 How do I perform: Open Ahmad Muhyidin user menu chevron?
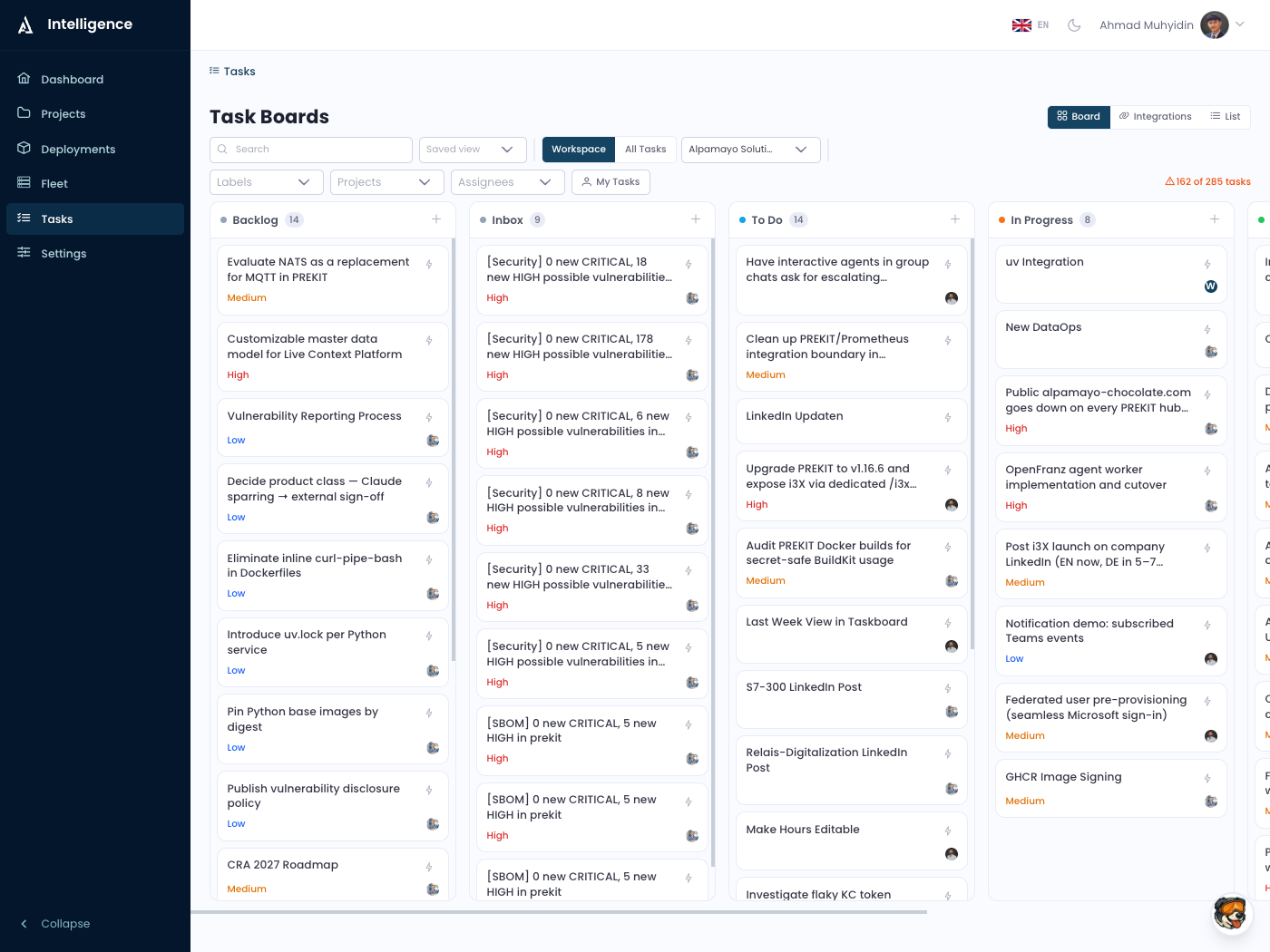(1240, 24)
